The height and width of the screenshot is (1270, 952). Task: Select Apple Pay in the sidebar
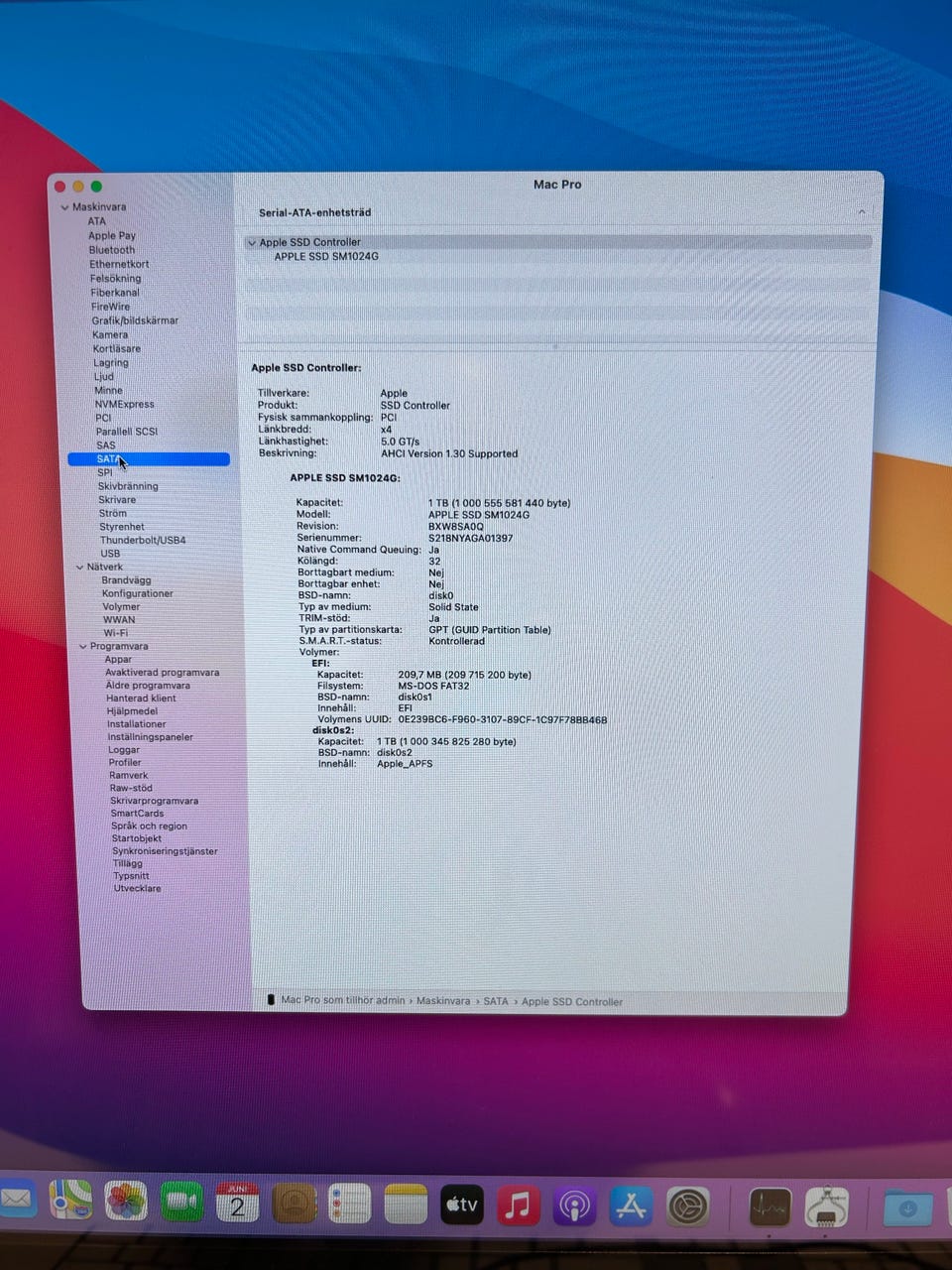pos(112,236)
